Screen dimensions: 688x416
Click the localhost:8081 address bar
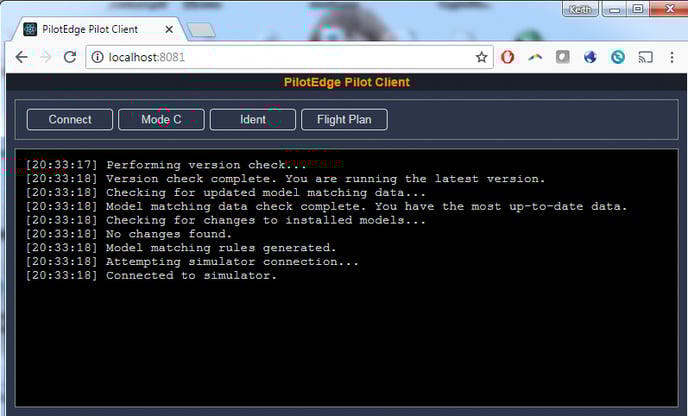290,57
